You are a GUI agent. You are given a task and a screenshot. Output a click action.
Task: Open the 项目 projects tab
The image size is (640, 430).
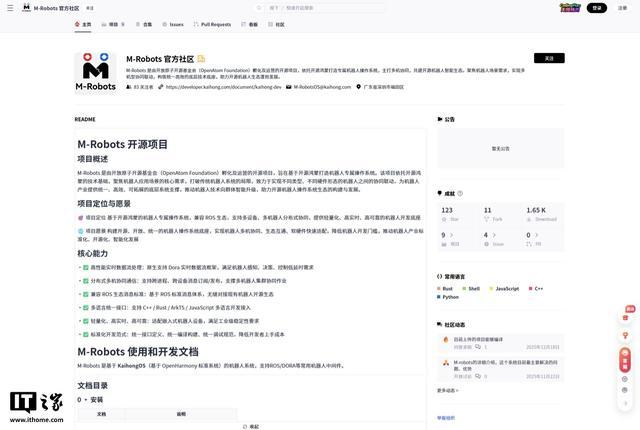pyautogui.click(x=113, y=24)
